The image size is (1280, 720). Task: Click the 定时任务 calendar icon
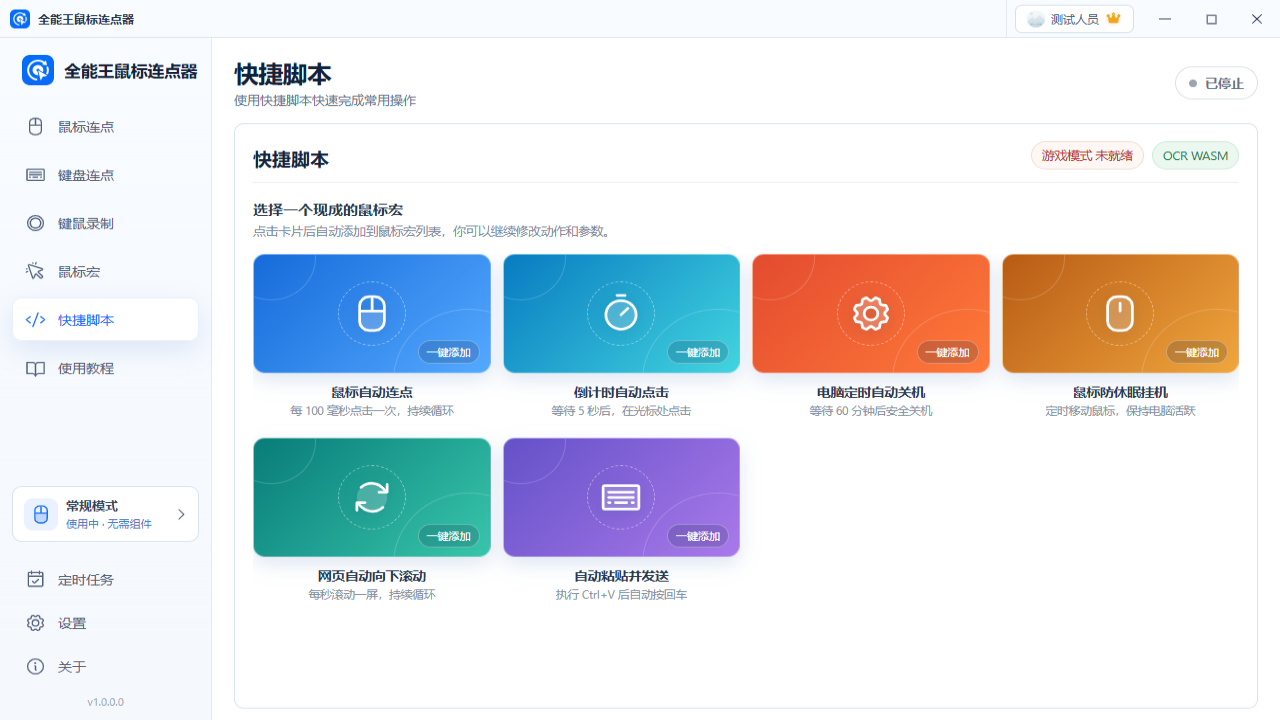pos(36,579)
